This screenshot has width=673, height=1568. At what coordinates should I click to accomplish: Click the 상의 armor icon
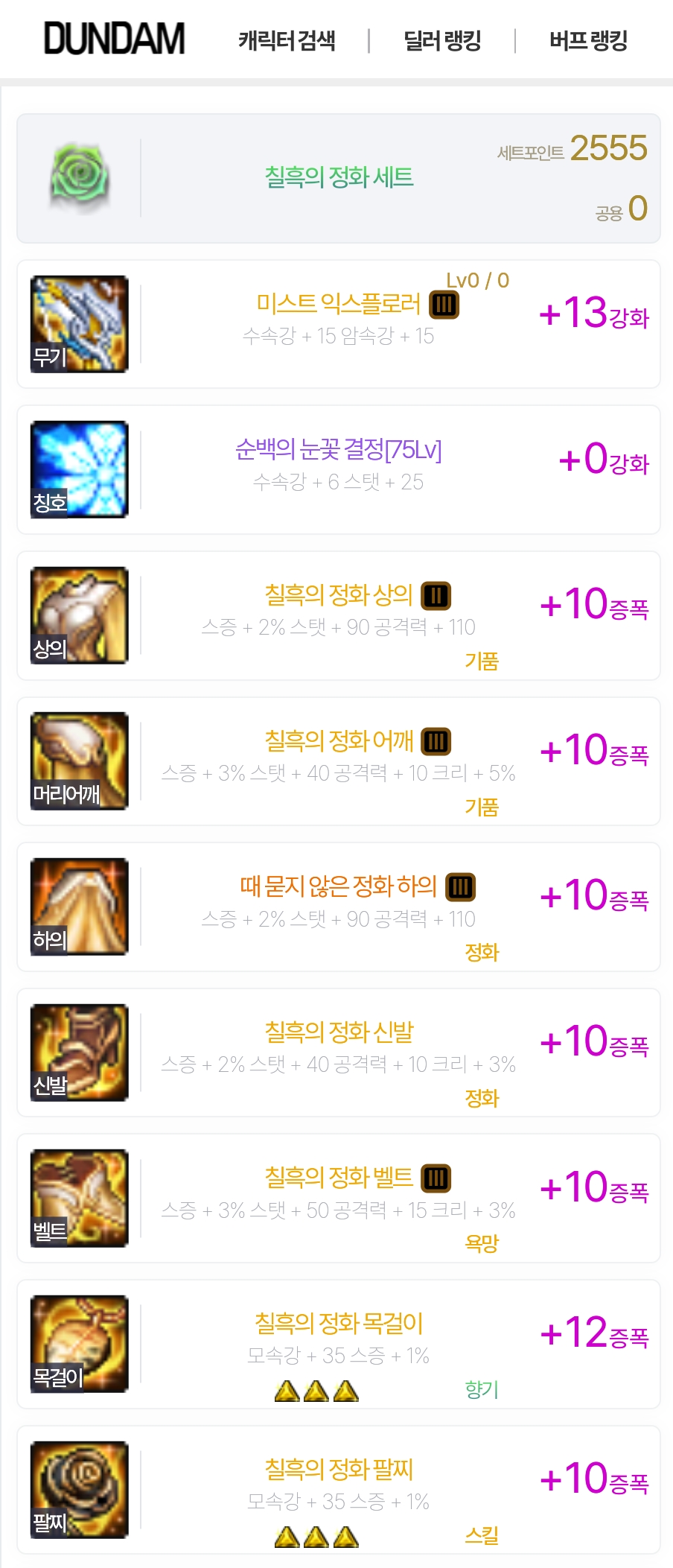[79, 615]
